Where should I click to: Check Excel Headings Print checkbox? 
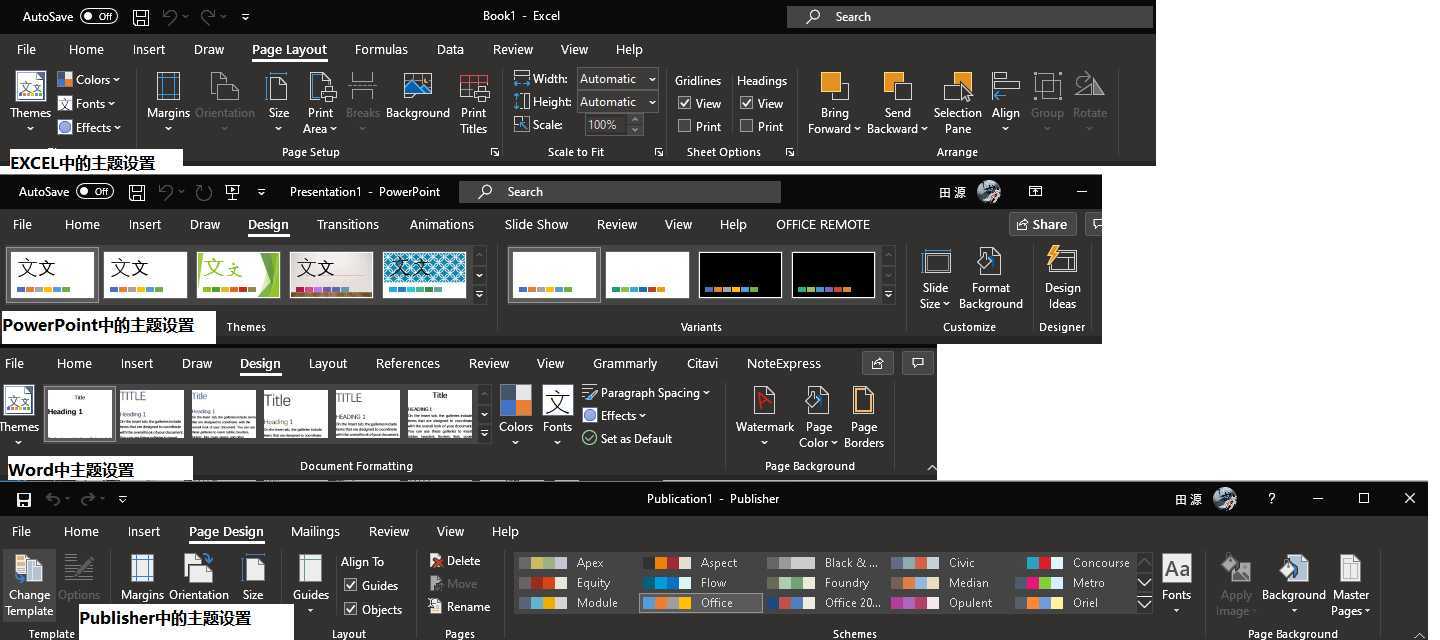(747, 126)
